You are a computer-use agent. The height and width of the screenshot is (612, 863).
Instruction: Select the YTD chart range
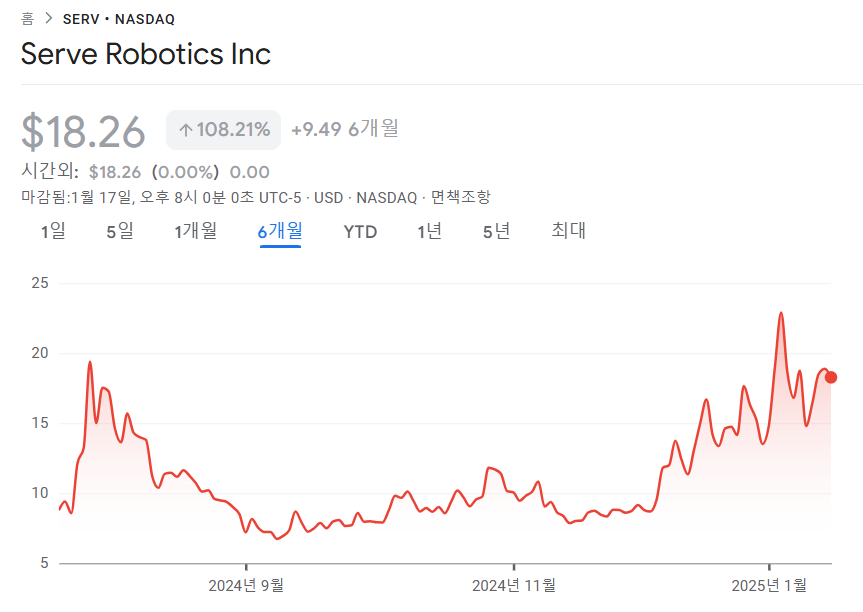pyautogui.click(x=360, y=231)
